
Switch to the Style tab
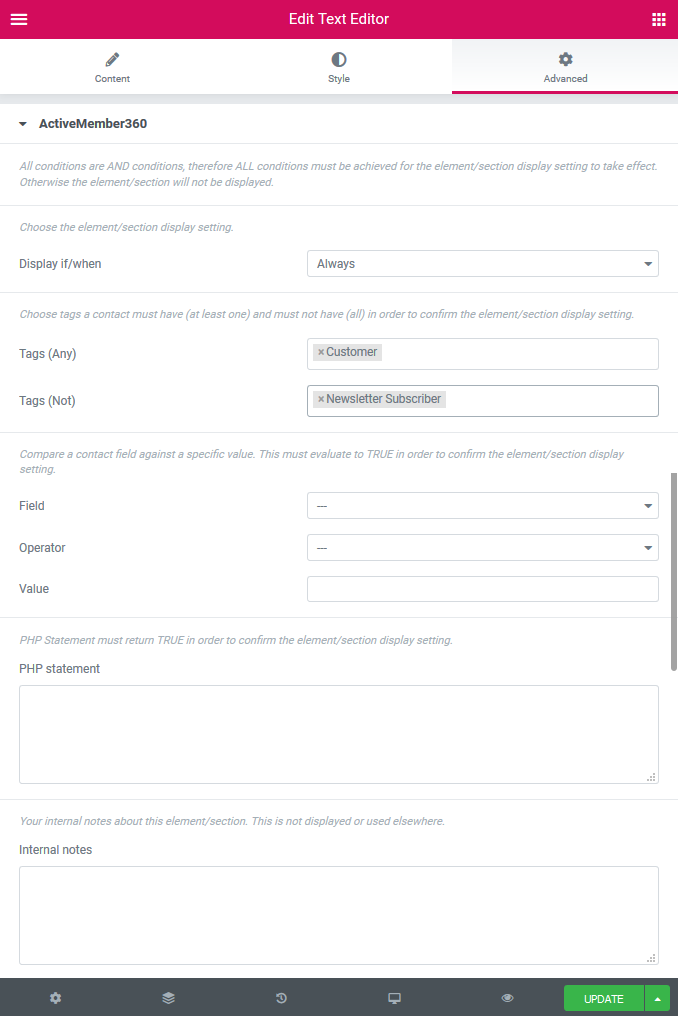(339, 67)
